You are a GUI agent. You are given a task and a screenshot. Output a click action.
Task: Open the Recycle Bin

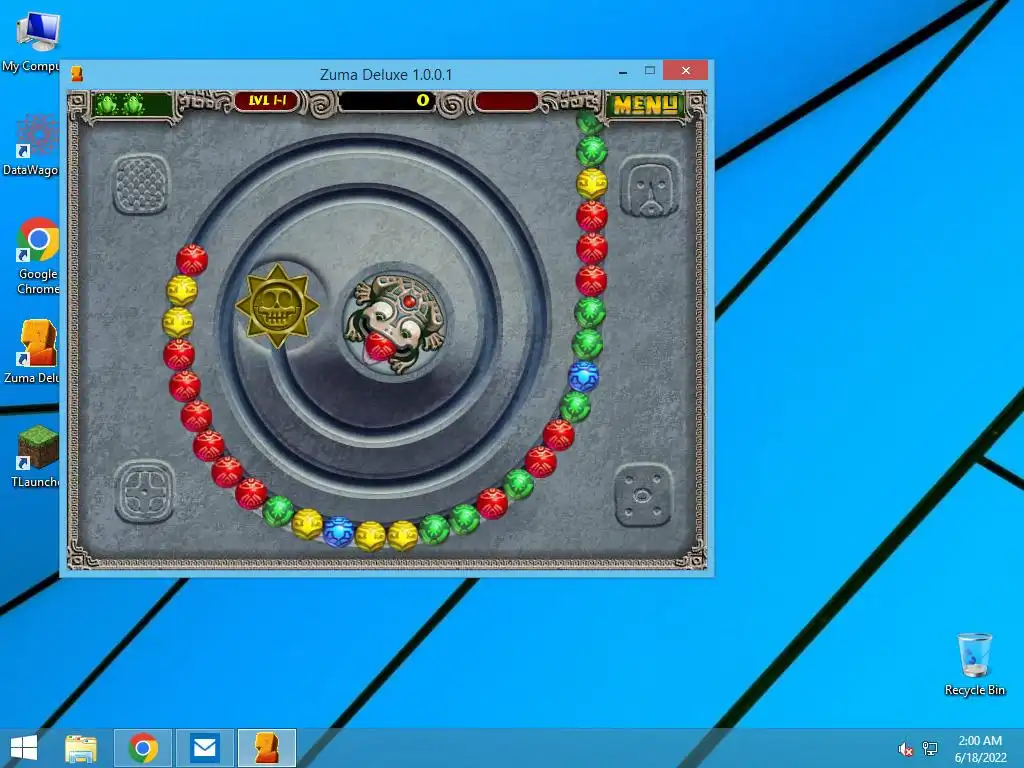(974, 664)
